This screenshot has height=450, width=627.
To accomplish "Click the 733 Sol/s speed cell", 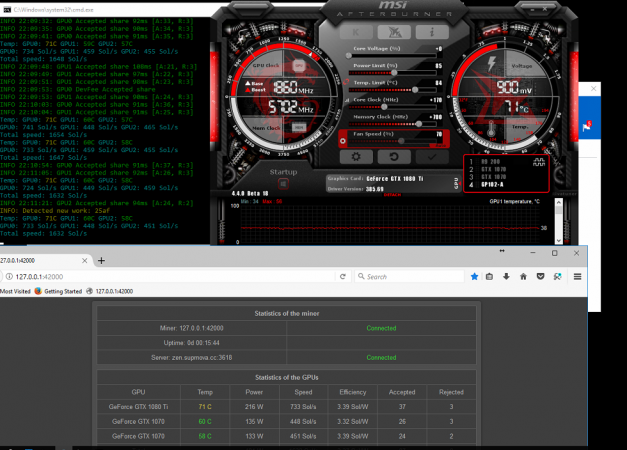I will pyautogui.click(x=303, y=406).
